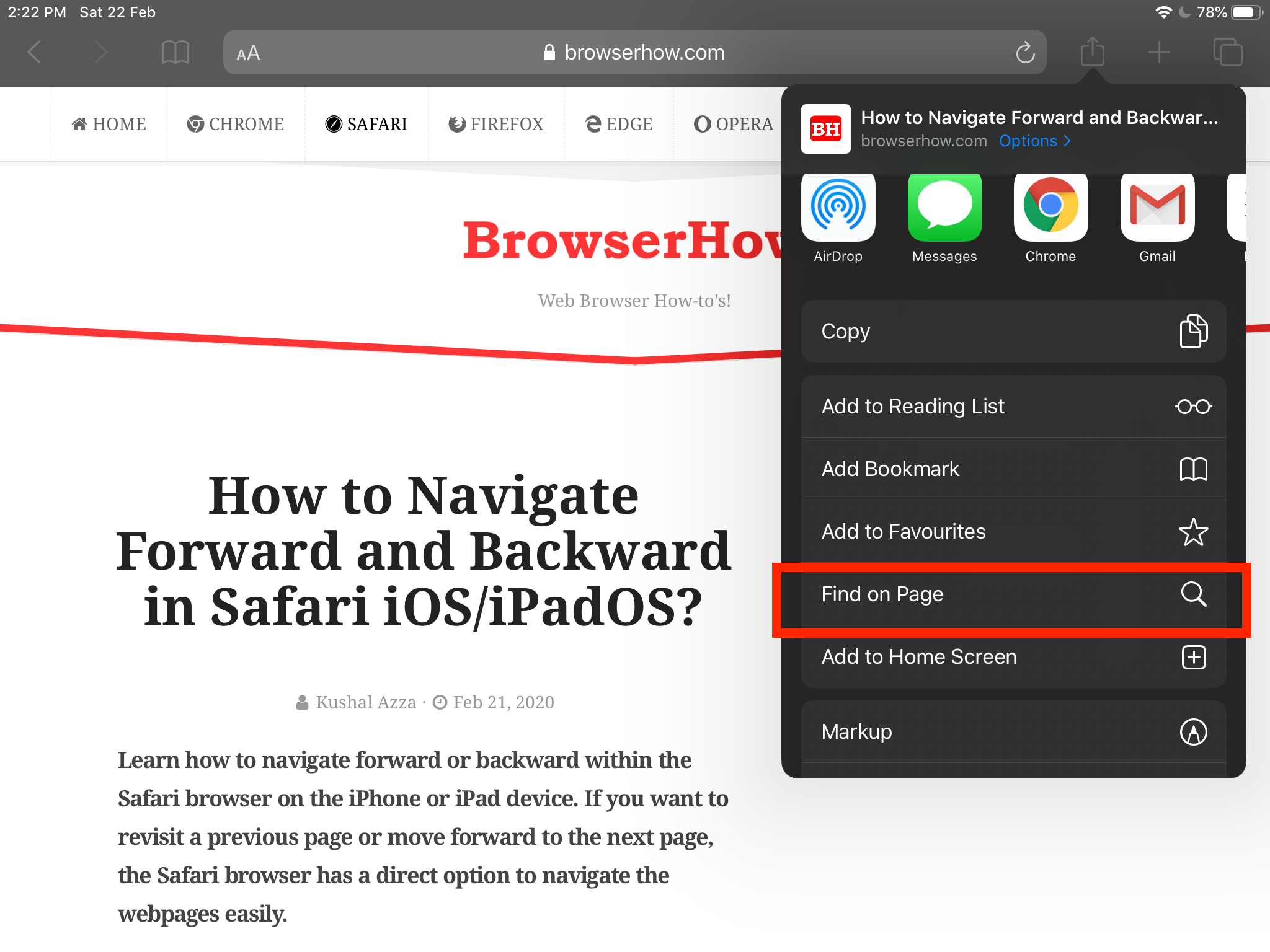Tap the Add to Home Screen plus-square icon
This screenshot has width=1270, height=952.
1194,657
